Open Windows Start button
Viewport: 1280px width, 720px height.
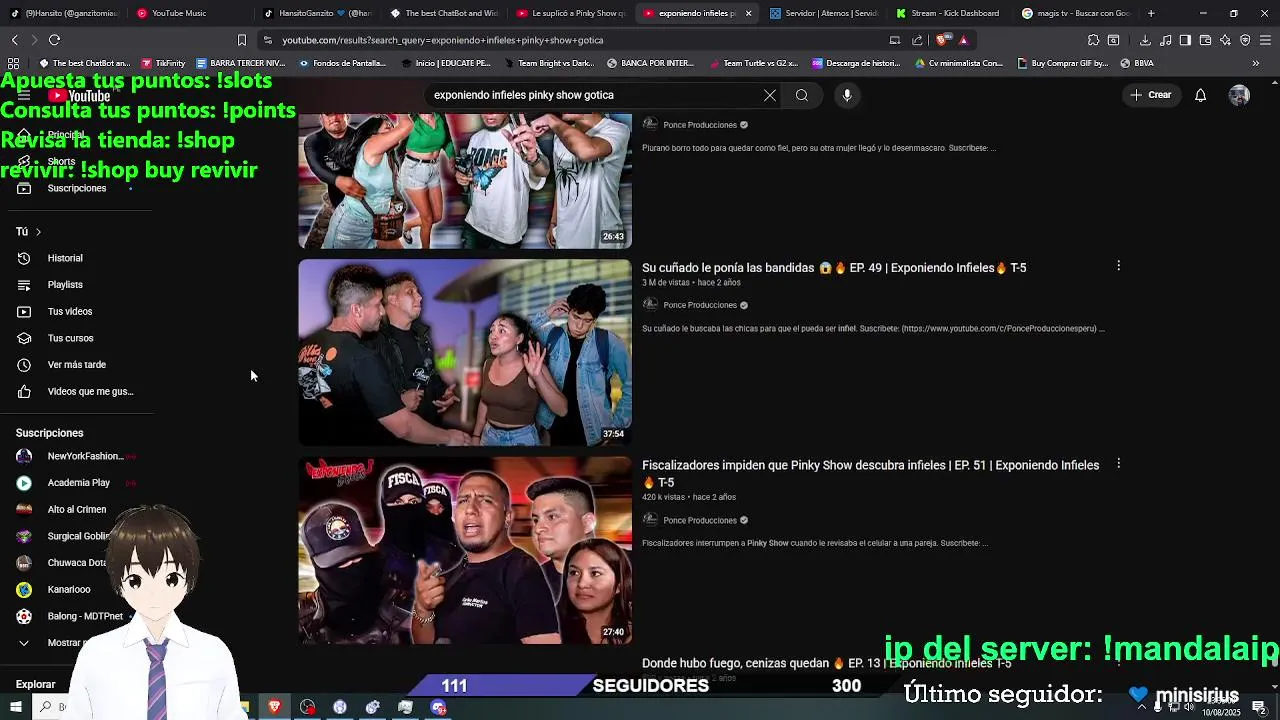pos(15,707)
